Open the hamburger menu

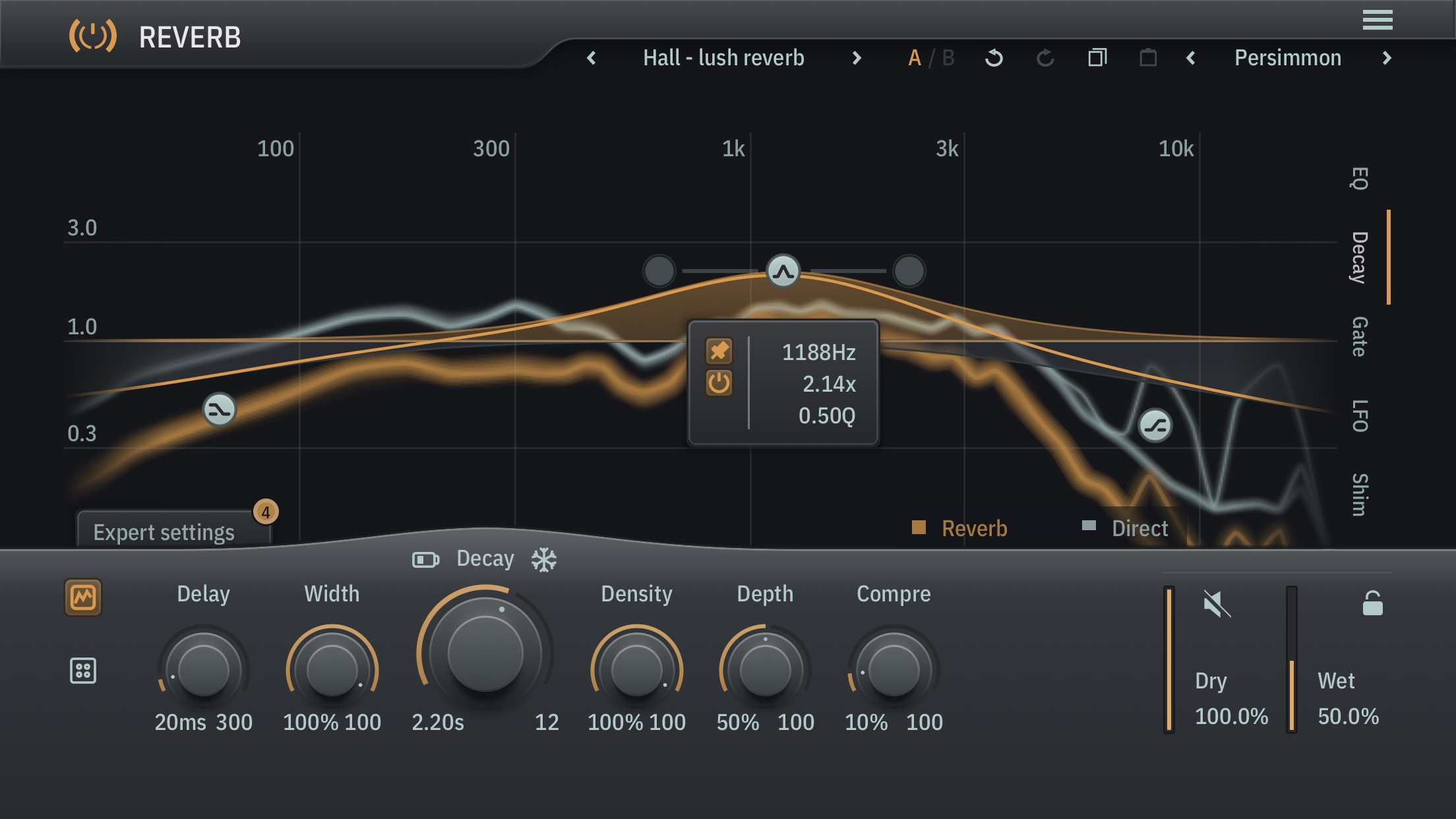tap(1378, 20)
